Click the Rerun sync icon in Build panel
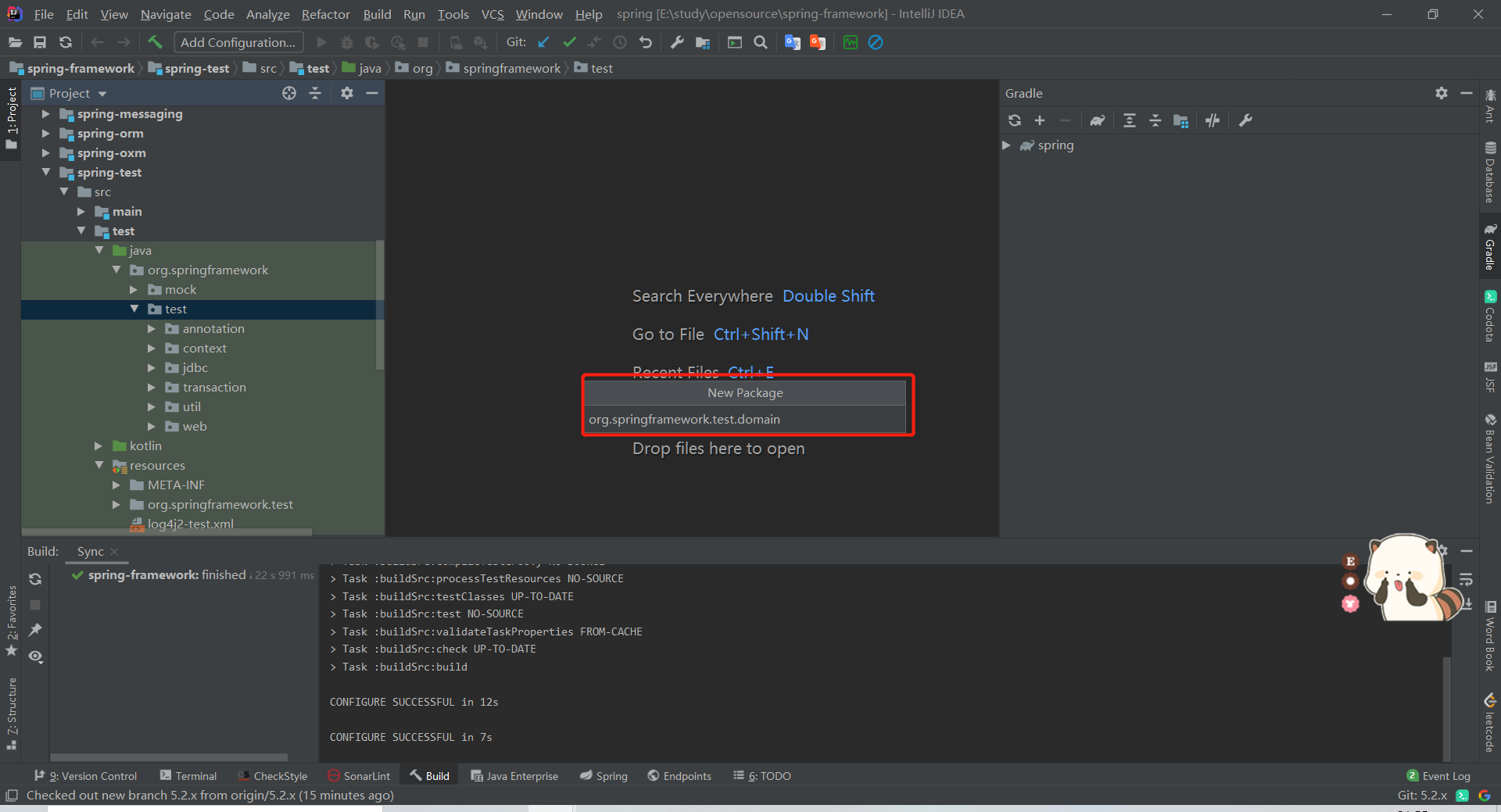 [35, 579]
